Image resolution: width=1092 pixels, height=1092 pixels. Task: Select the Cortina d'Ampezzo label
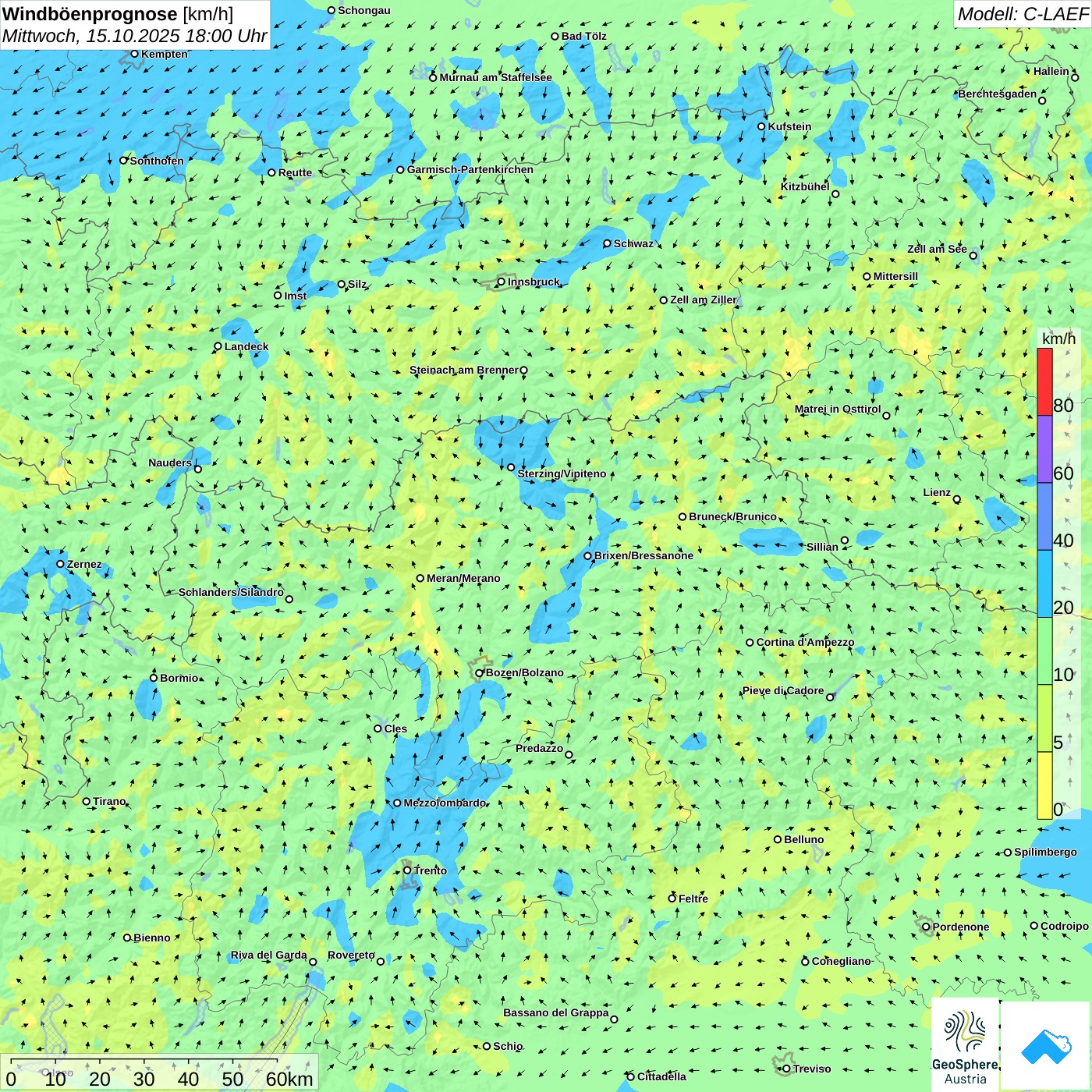[x=805, y=642]
